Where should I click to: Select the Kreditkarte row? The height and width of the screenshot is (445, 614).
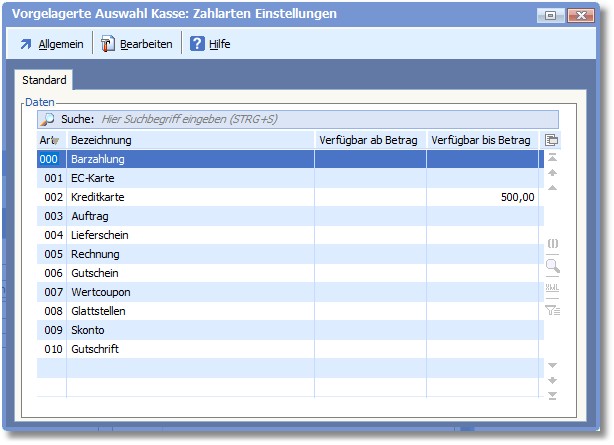click(190, 197)
